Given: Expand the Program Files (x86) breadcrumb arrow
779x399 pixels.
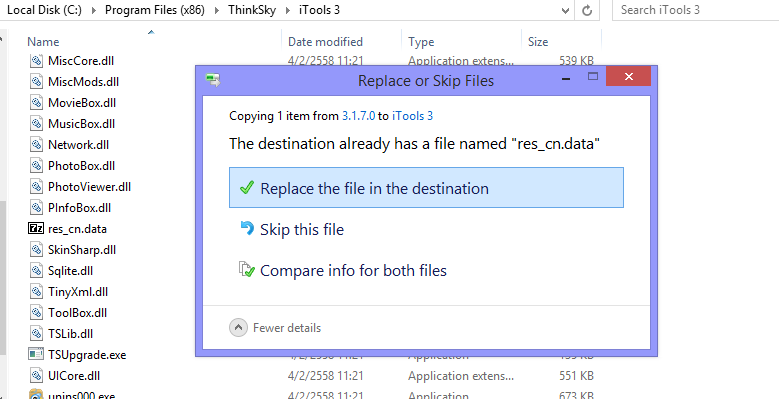Looking at the screenshot, I should 217,10.
